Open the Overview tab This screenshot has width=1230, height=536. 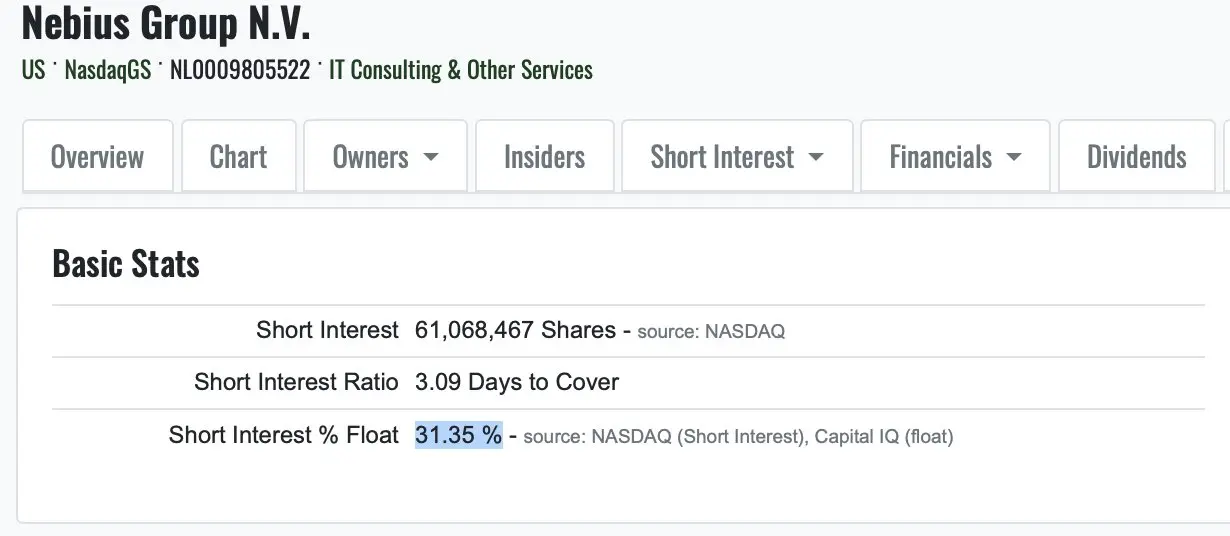97,156
